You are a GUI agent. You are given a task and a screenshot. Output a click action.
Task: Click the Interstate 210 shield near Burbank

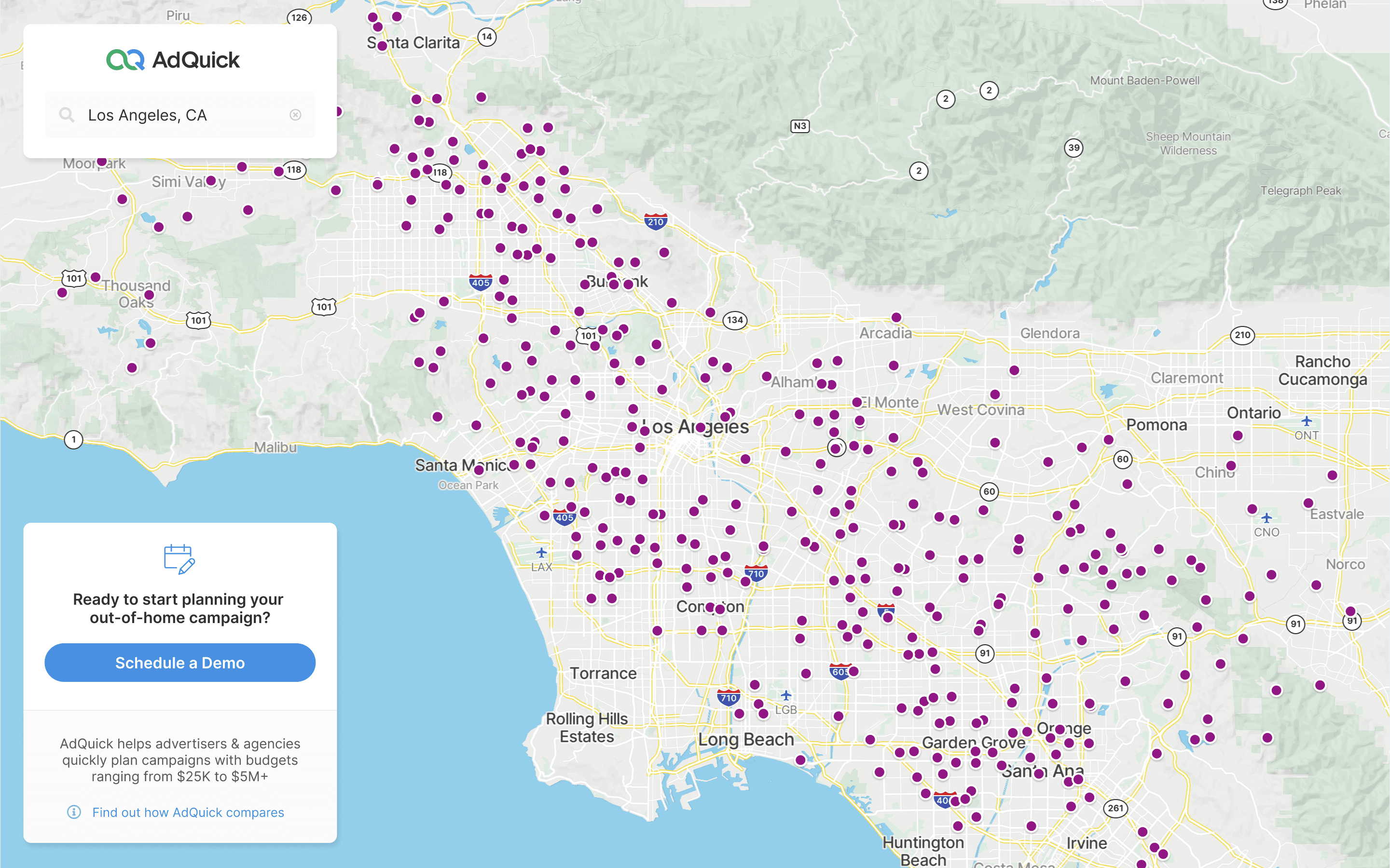point(655,222)
